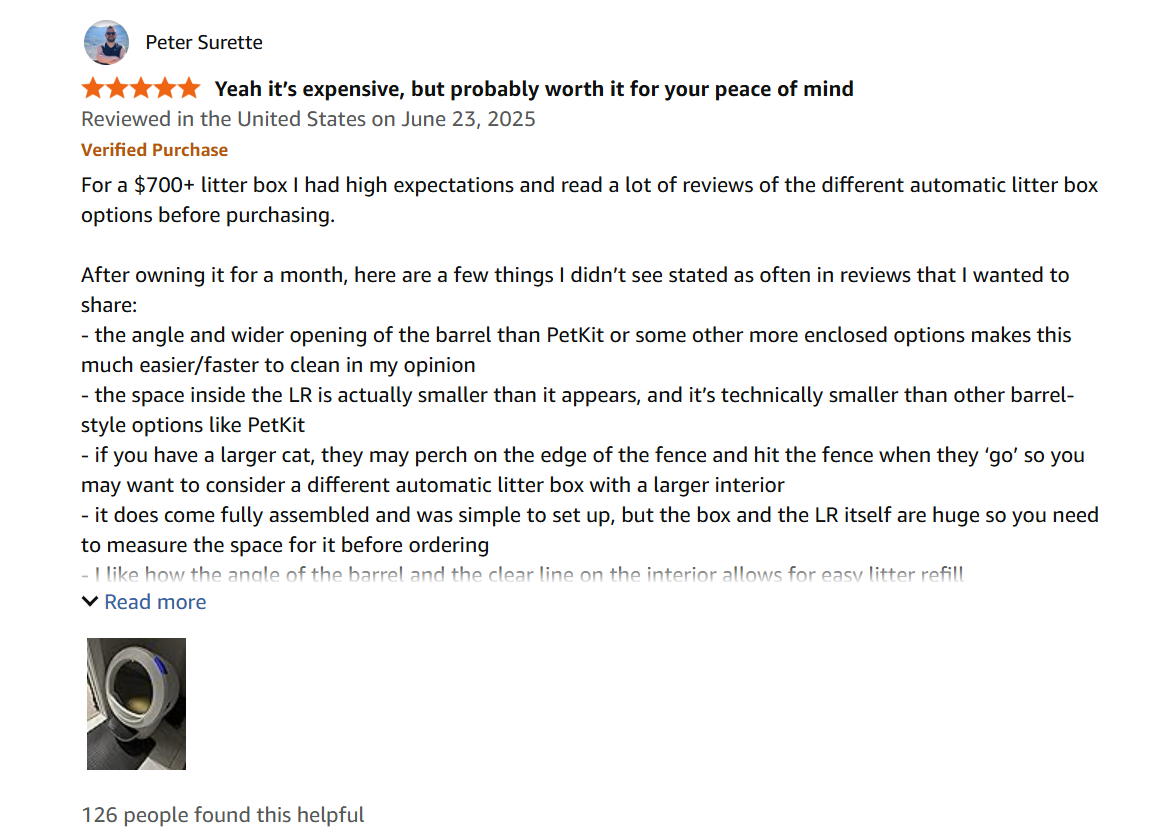Click Peter Surette's profile avatar
Screen dimensions: 1161x834
click(x=105, y=43)
